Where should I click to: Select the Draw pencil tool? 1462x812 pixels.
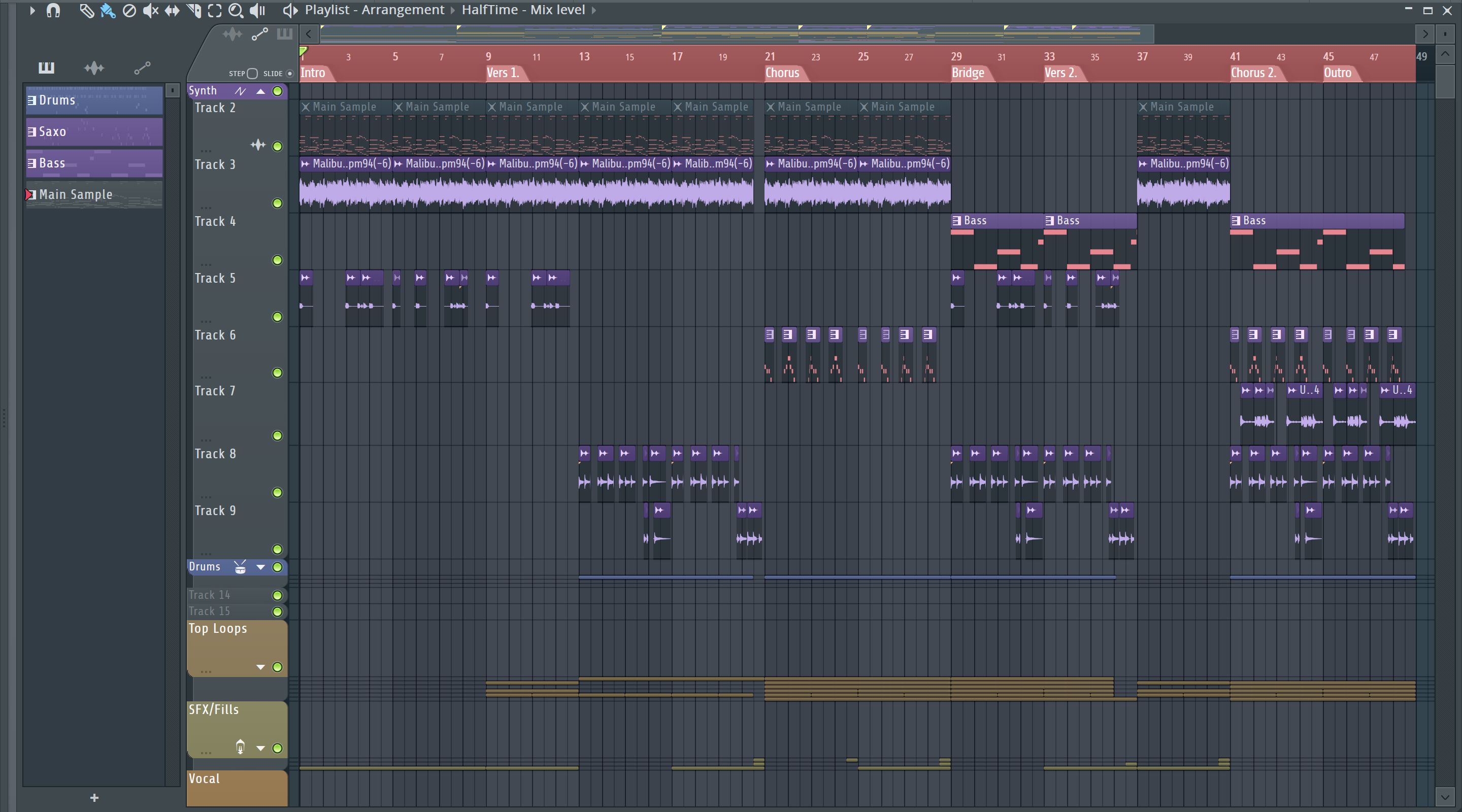pyautogui.click(x=86, y=10)
